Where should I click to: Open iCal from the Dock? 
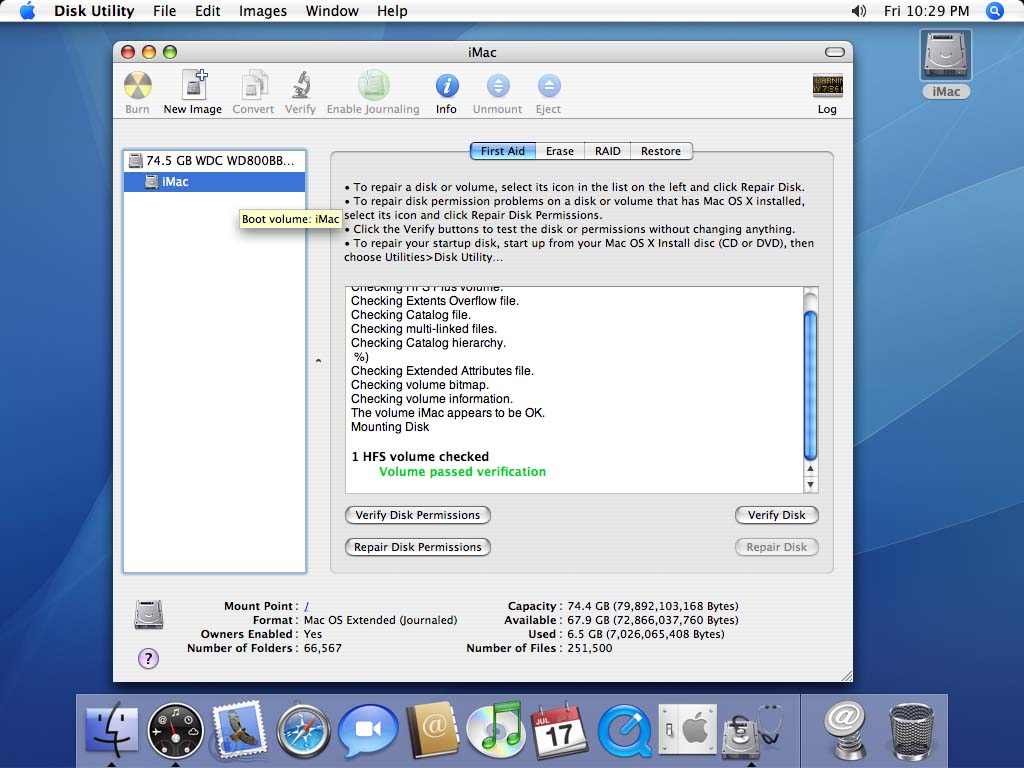560,730
